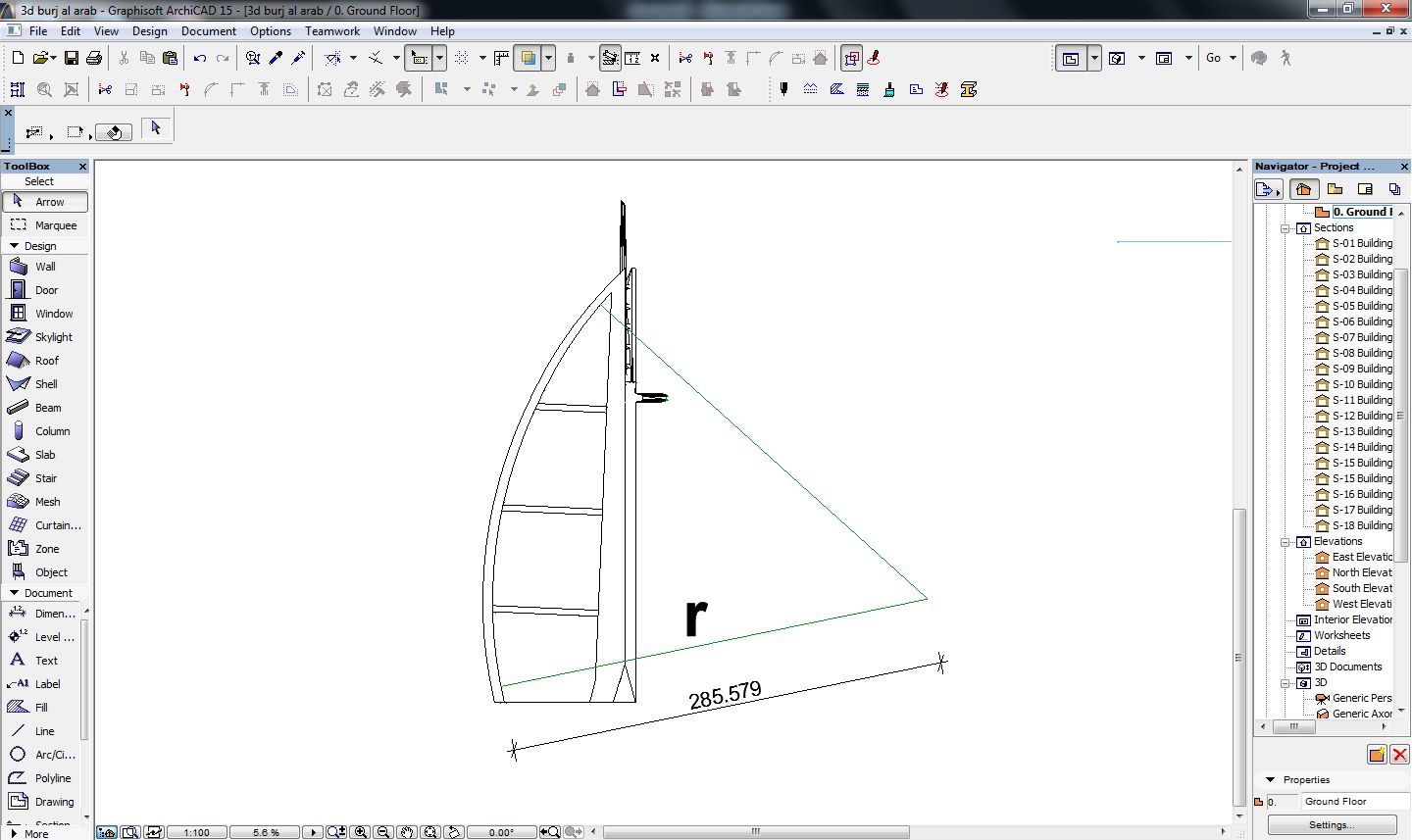Image resolution: width=1412 pixels, height=840 pixels.
Task: Open the Teamwork menu
Action: point(332,31)
